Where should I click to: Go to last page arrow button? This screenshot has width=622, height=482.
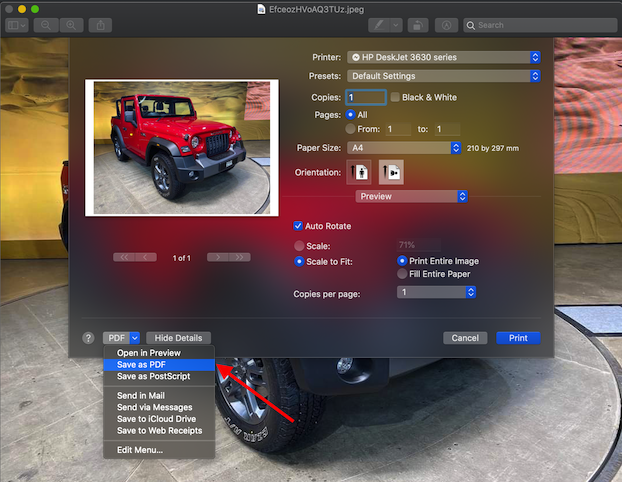239,257
